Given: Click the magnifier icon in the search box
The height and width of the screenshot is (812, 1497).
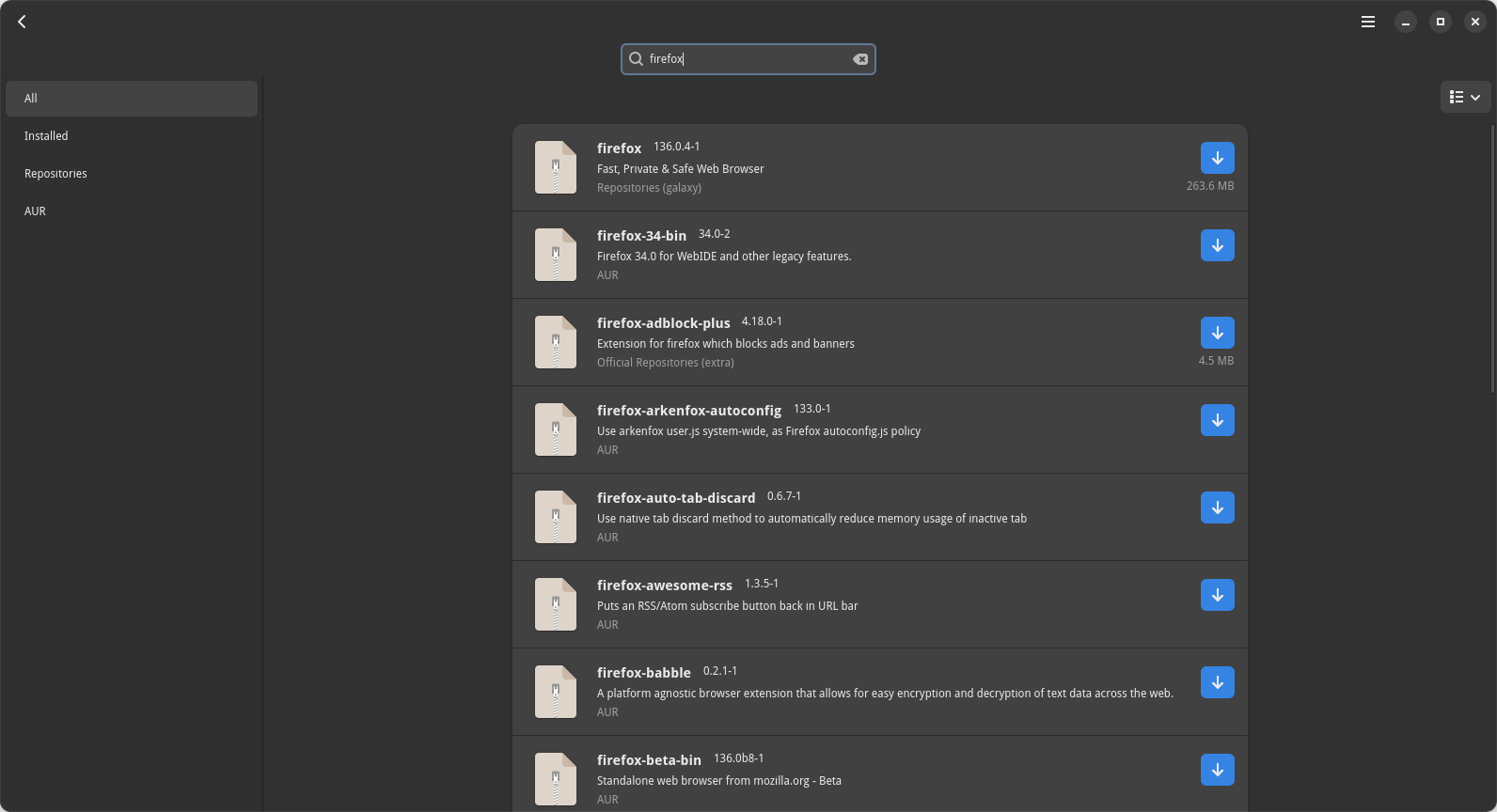Looking at the screenshot, I should coord(636,59).
